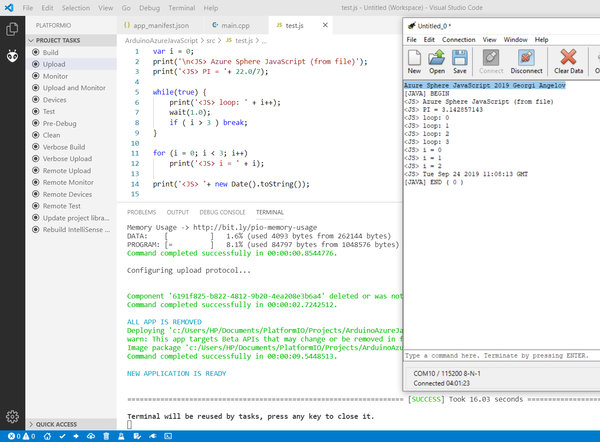Open the test.js file breadcrumb

pos(240,41)
